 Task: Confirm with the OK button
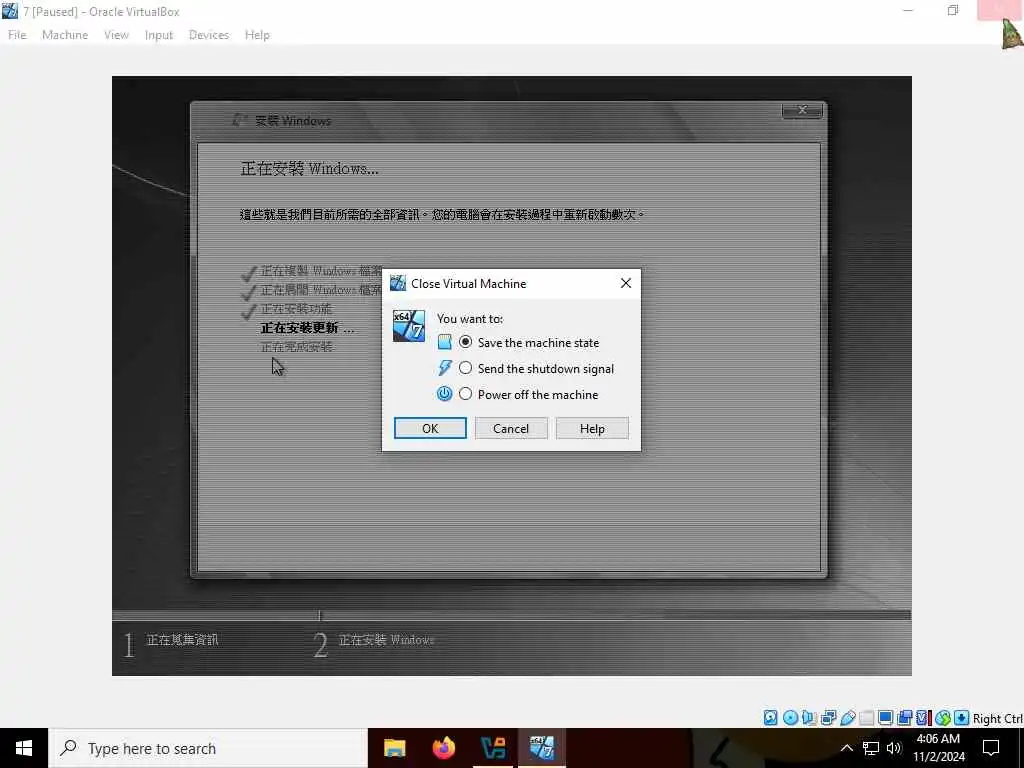[x=430, y=428]
